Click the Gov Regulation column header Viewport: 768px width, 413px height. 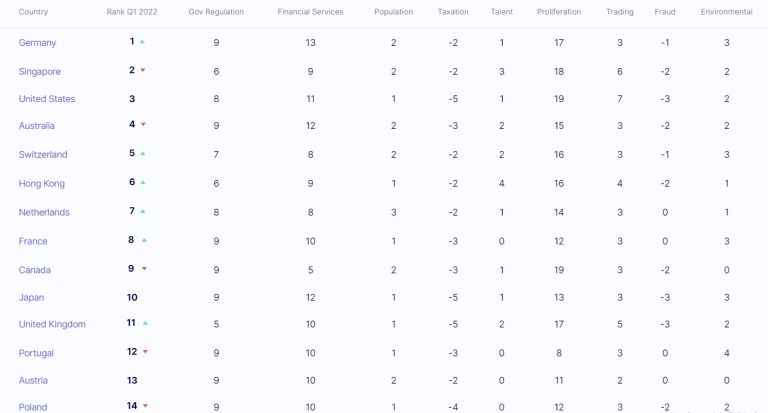click(x=216, y=12)
